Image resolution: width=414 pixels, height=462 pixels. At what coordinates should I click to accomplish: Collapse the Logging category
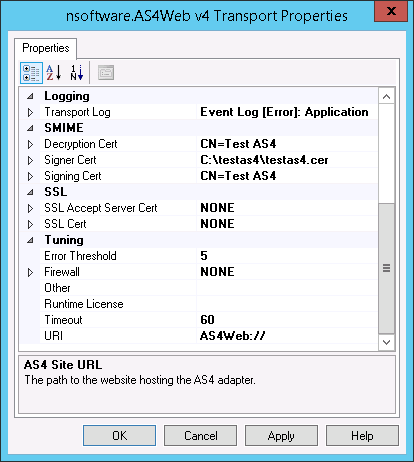(x=30, y=96)
